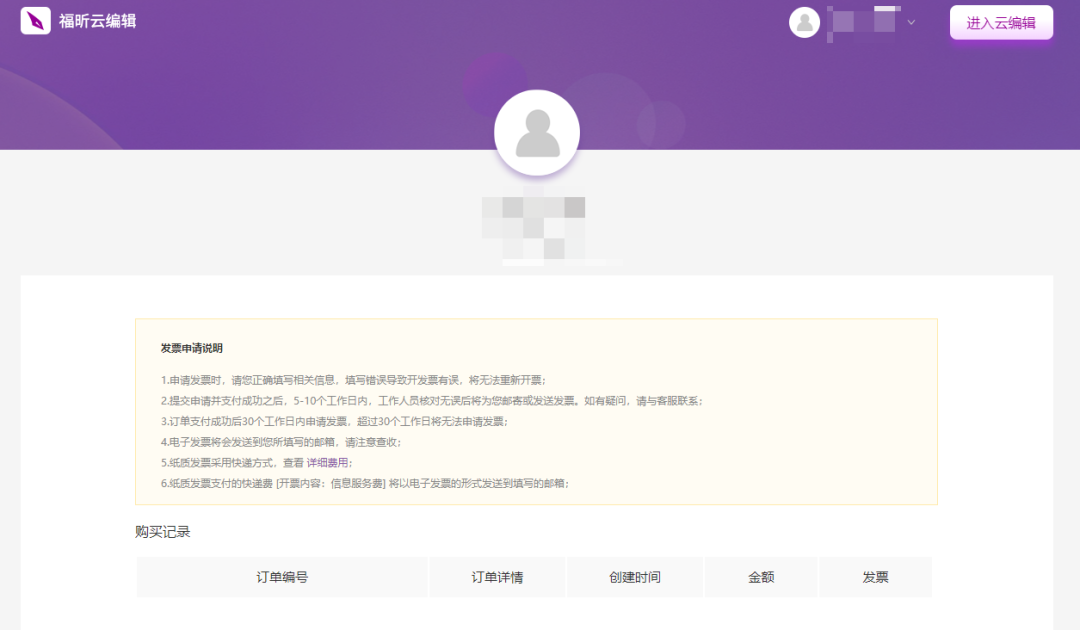Click the 金额 column header
Screen dimensions: 1080x630
pos(761,577)
